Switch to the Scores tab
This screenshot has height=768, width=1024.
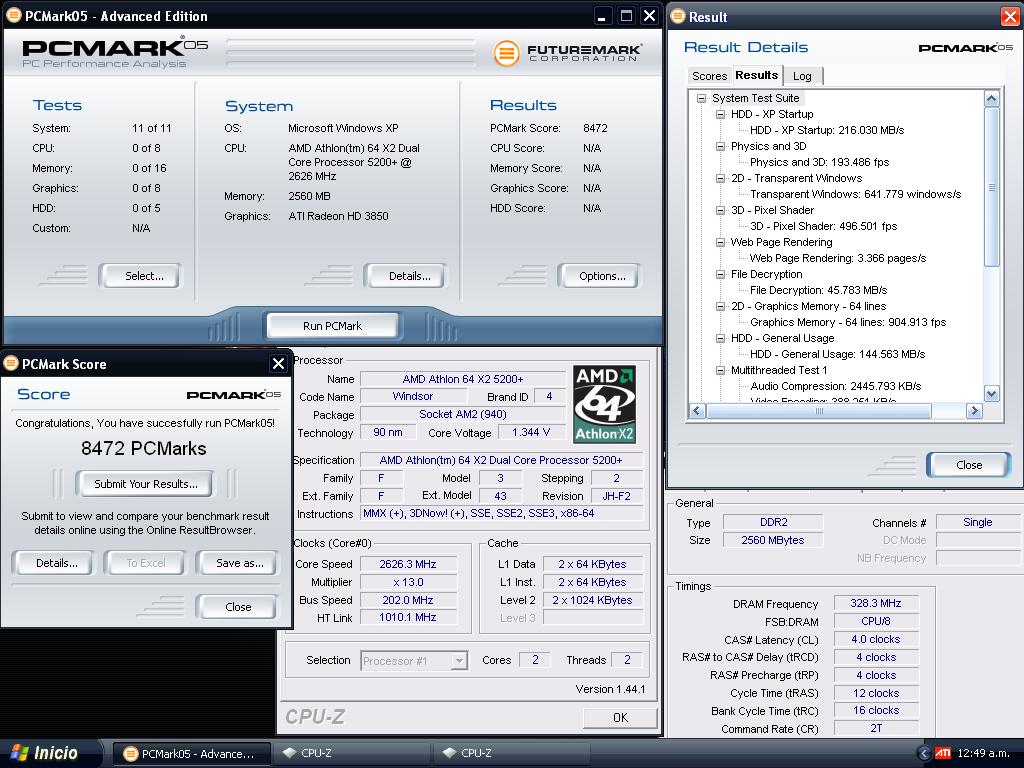pyautogui.click(x=709, y=76)
